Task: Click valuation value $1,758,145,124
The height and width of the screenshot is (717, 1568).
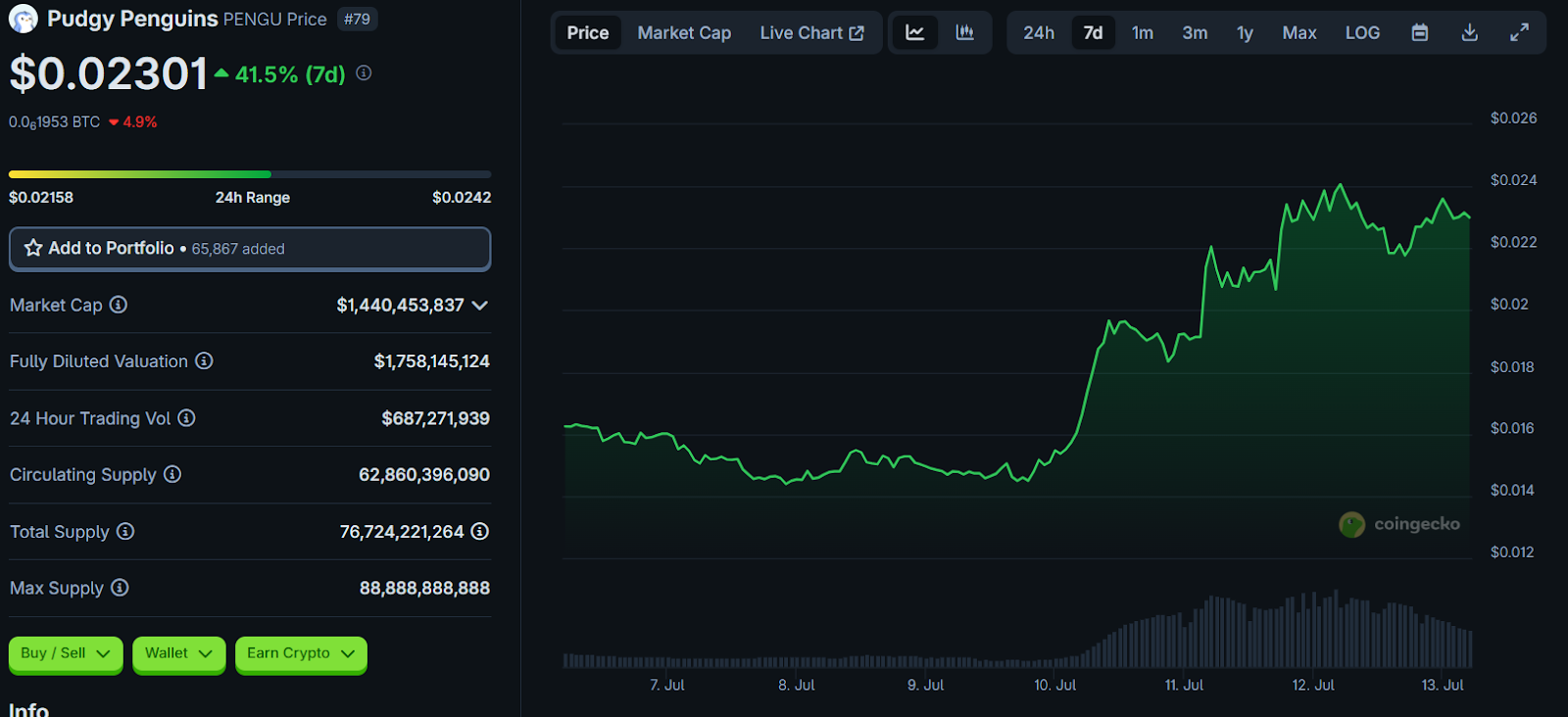Action: tap(431, 361)
